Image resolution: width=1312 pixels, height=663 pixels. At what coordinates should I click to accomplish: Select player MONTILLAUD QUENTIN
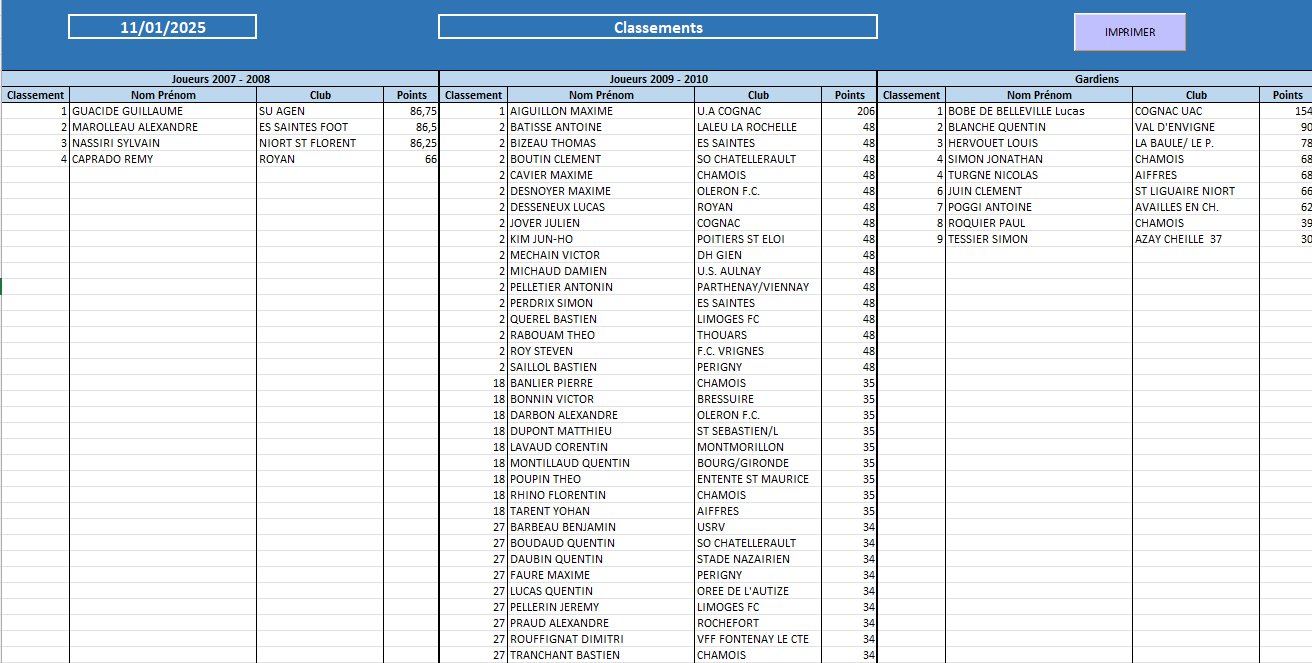point(601,463)
